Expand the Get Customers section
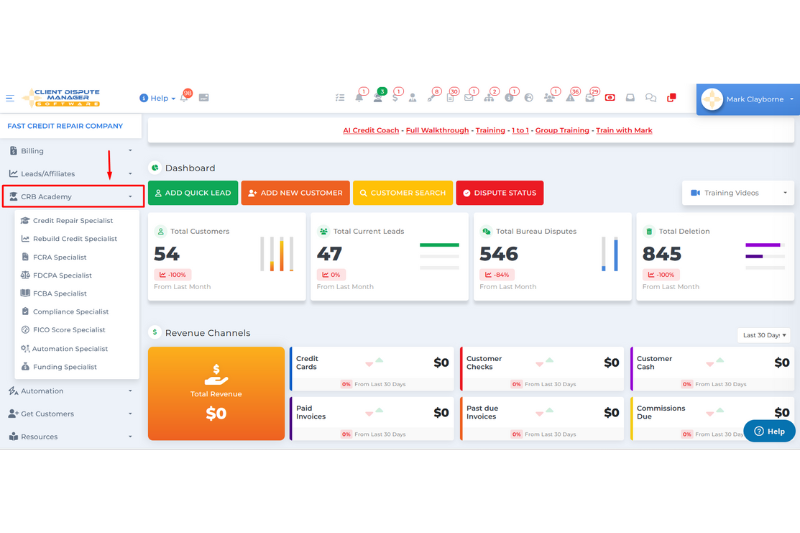Viewport: 800px width, 533px height. 71,414
